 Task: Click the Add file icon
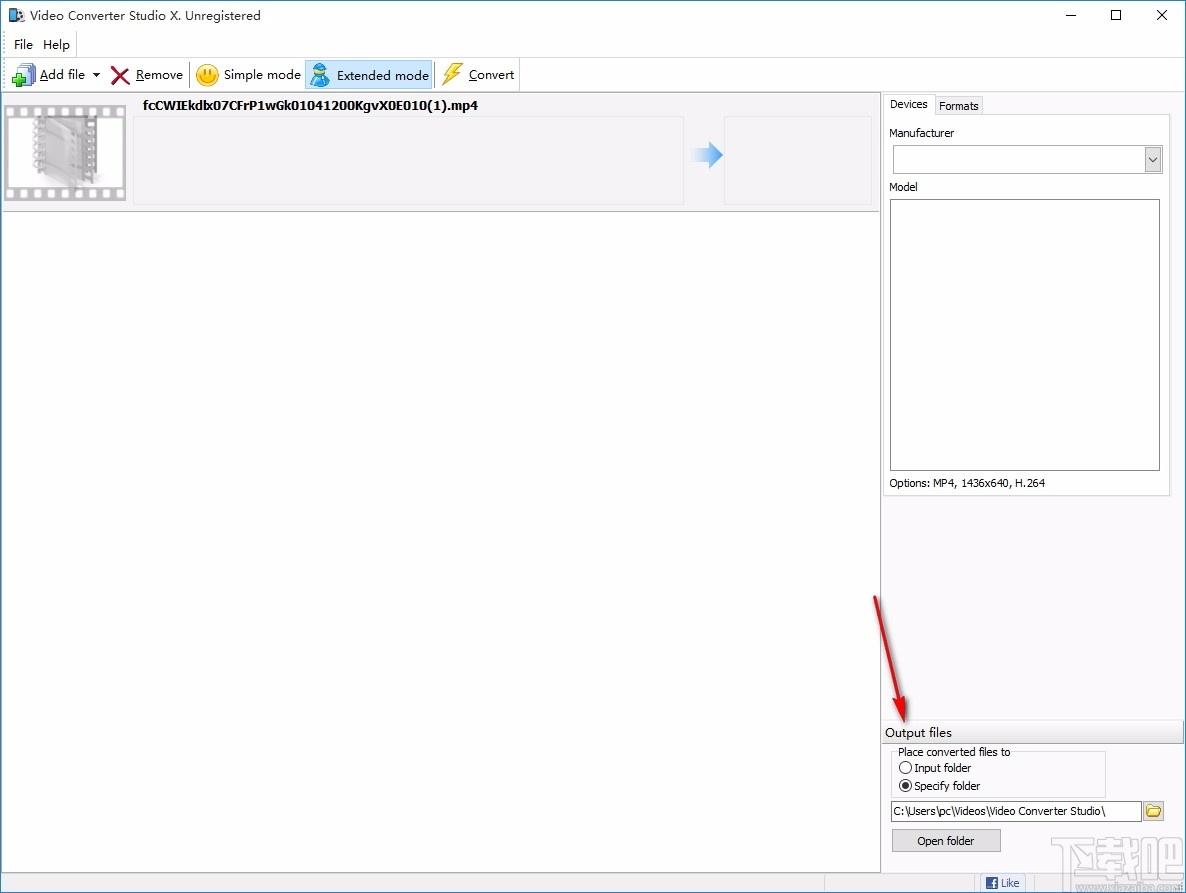pos(23,75)
